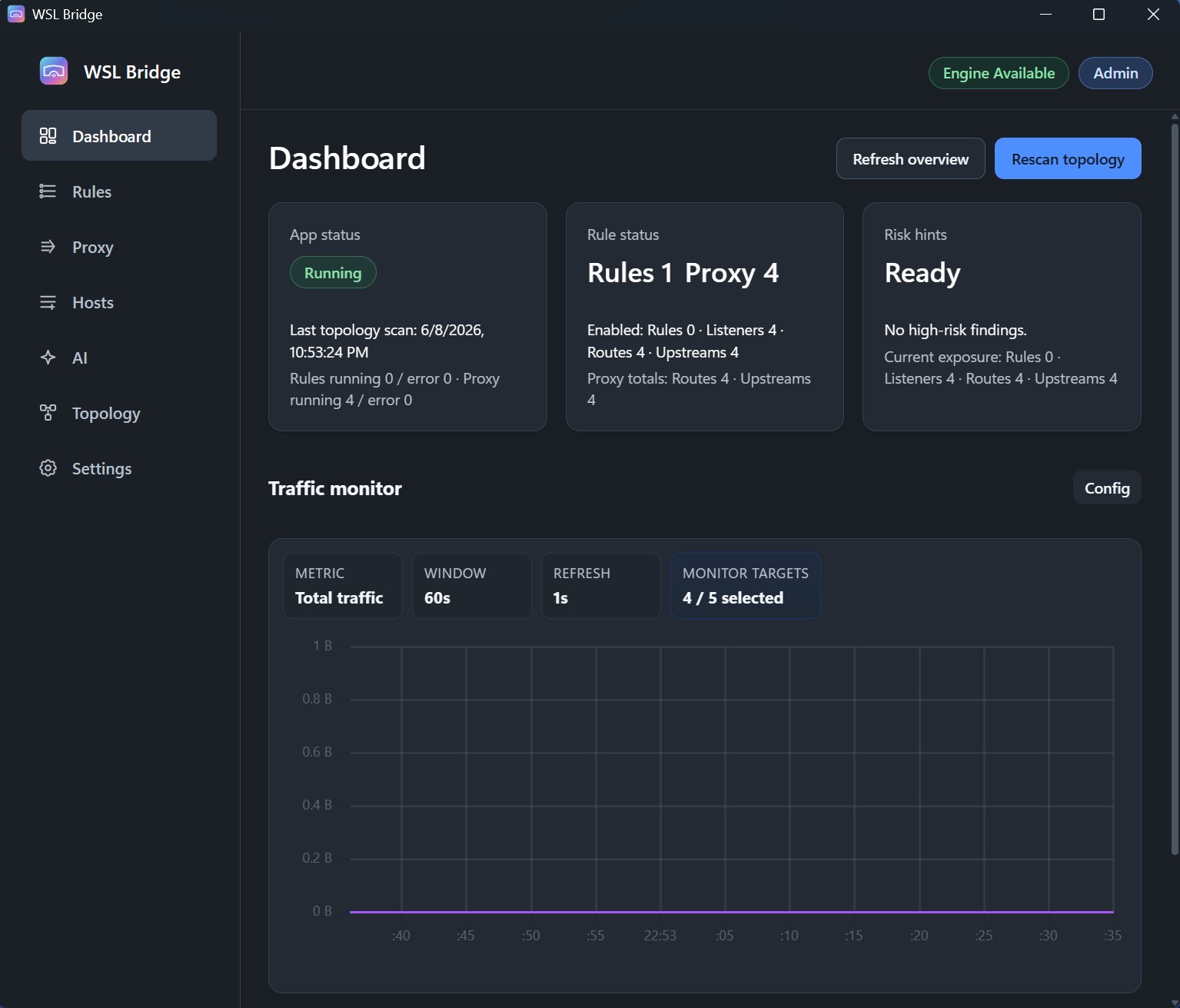View the Topology section
Image resolution: width=1180 pixels, height=1008 pixels.
[x=119, y=413]
